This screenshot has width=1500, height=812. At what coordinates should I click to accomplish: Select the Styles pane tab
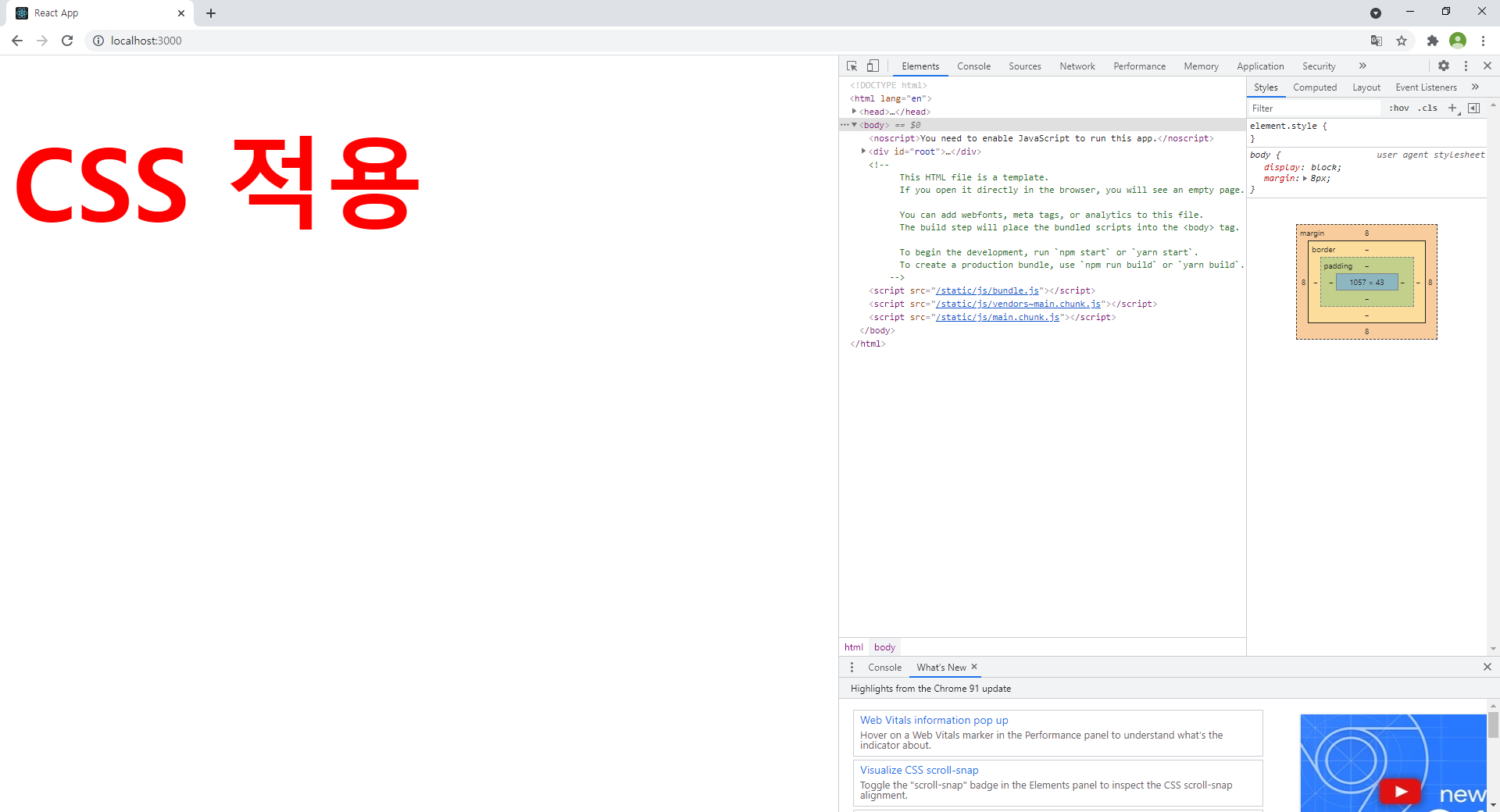(x=1266, y=87)
